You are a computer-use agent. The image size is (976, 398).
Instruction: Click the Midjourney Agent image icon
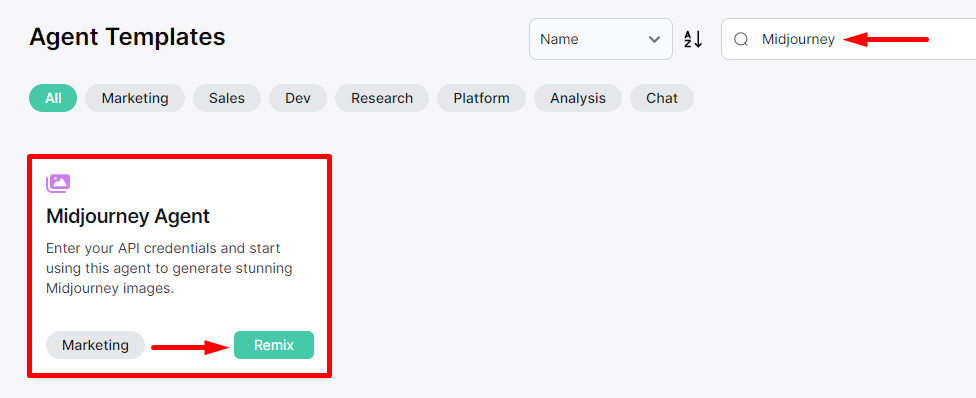pos(58,183)
